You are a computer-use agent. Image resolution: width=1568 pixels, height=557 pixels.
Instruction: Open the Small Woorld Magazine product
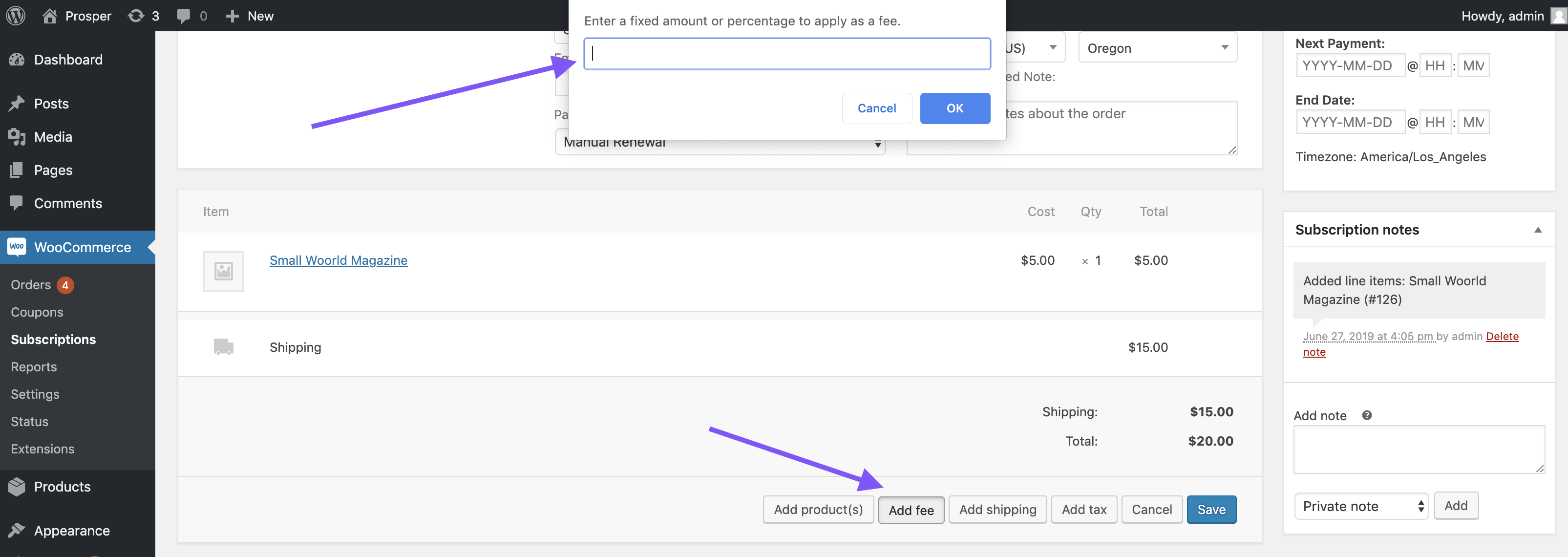click(x=339, y=260)
